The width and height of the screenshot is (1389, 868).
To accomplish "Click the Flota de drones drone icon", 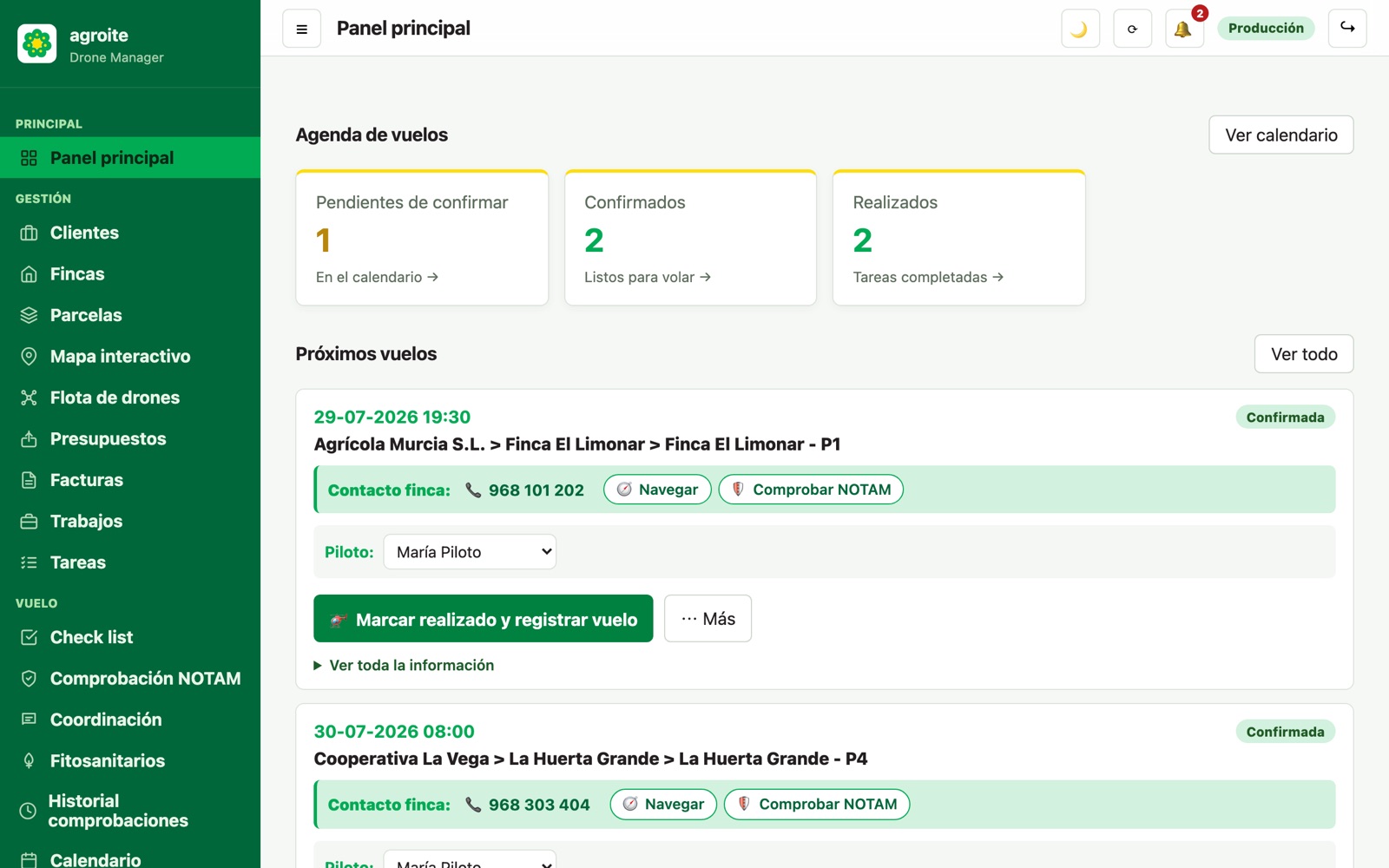I will (x=29, y=398).
